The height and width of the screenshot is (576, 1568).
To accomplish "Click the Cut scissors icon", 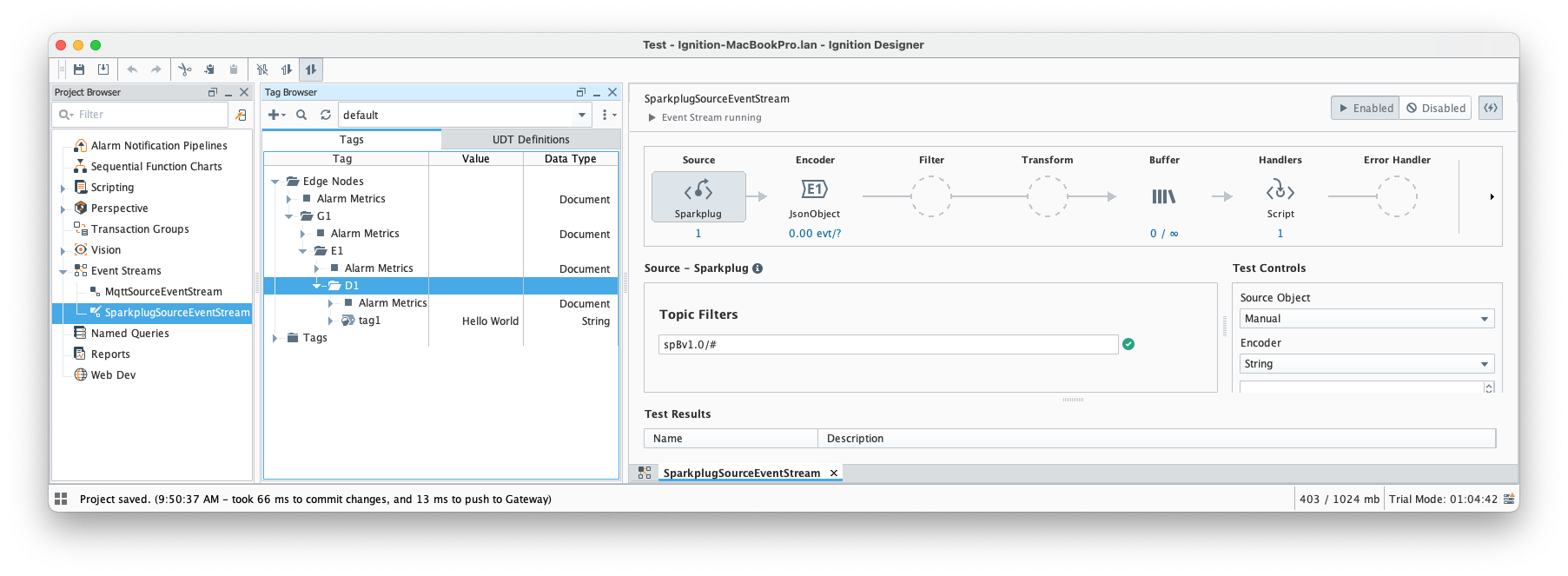I will (185, 70).
